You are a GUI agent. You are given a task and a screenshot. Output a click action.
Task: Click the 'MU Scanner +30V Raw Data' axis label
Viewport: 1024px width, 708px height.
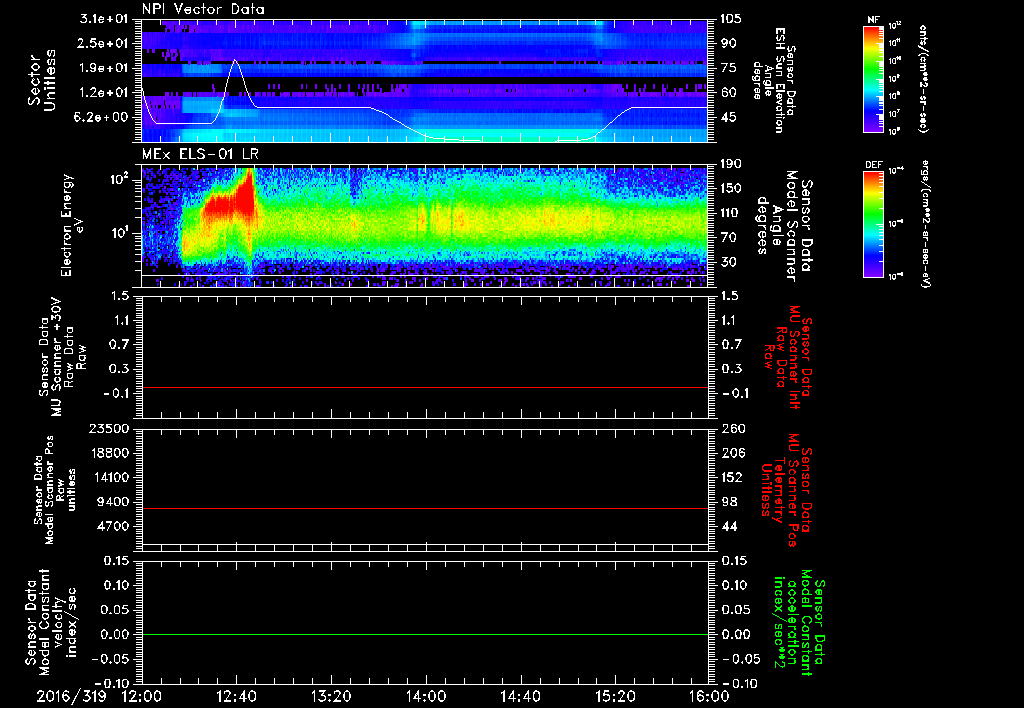63,357
